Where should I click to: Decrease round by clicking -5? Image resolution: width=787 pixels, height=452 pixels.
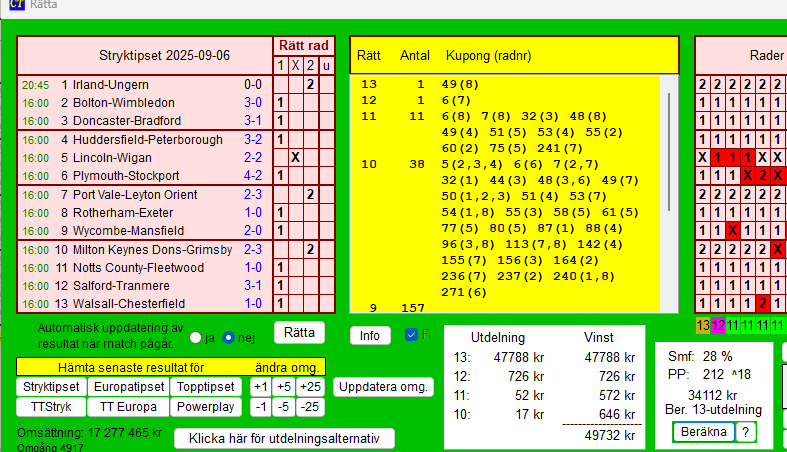click(285, 407)
